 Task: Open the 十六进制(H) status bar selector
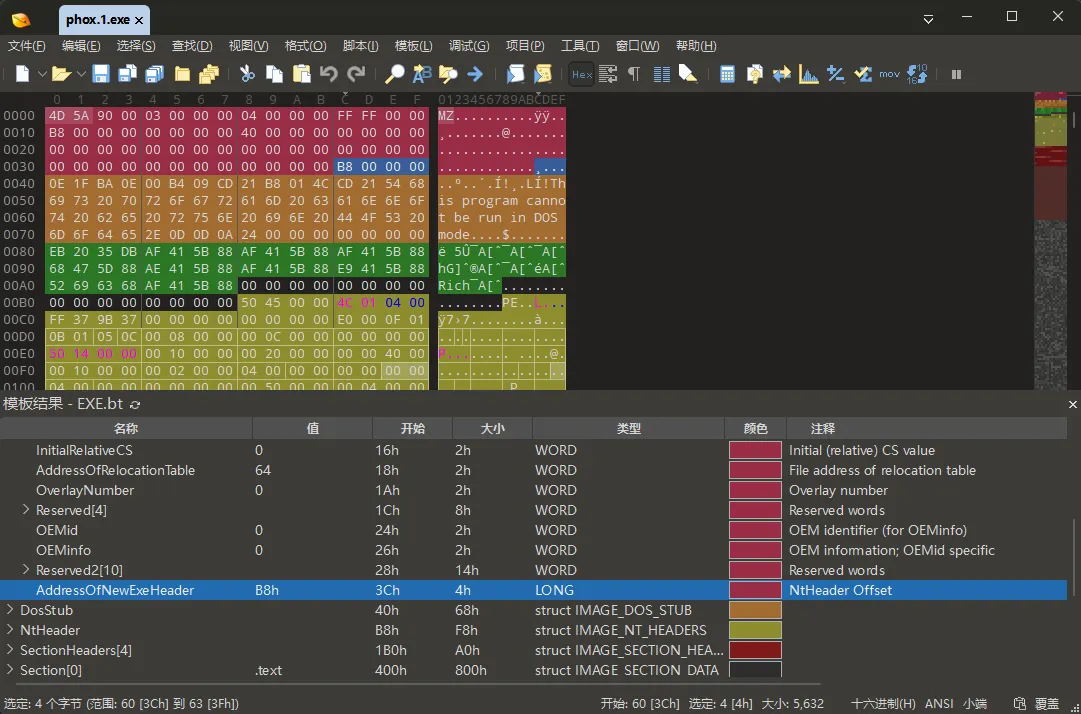(x=883, y=704)
